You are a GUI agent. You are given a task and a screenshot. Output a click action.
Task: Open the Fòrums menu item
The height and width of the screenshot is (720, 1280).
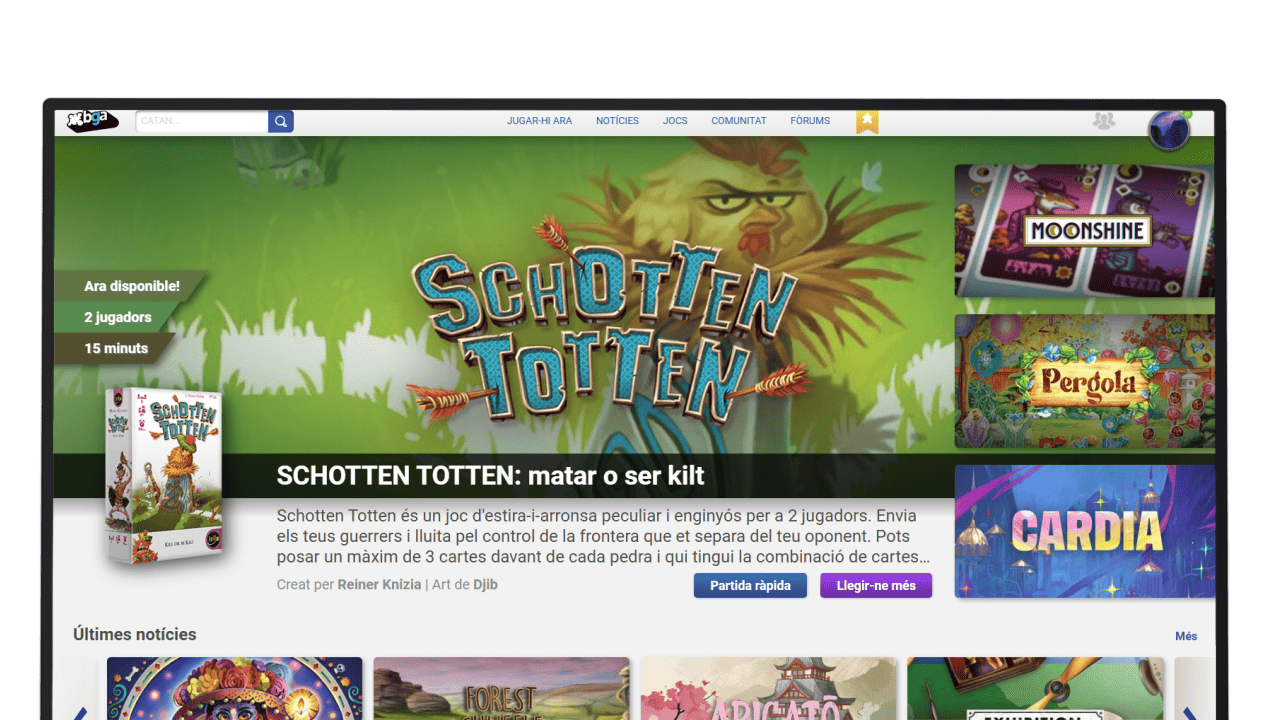[810, 121]
